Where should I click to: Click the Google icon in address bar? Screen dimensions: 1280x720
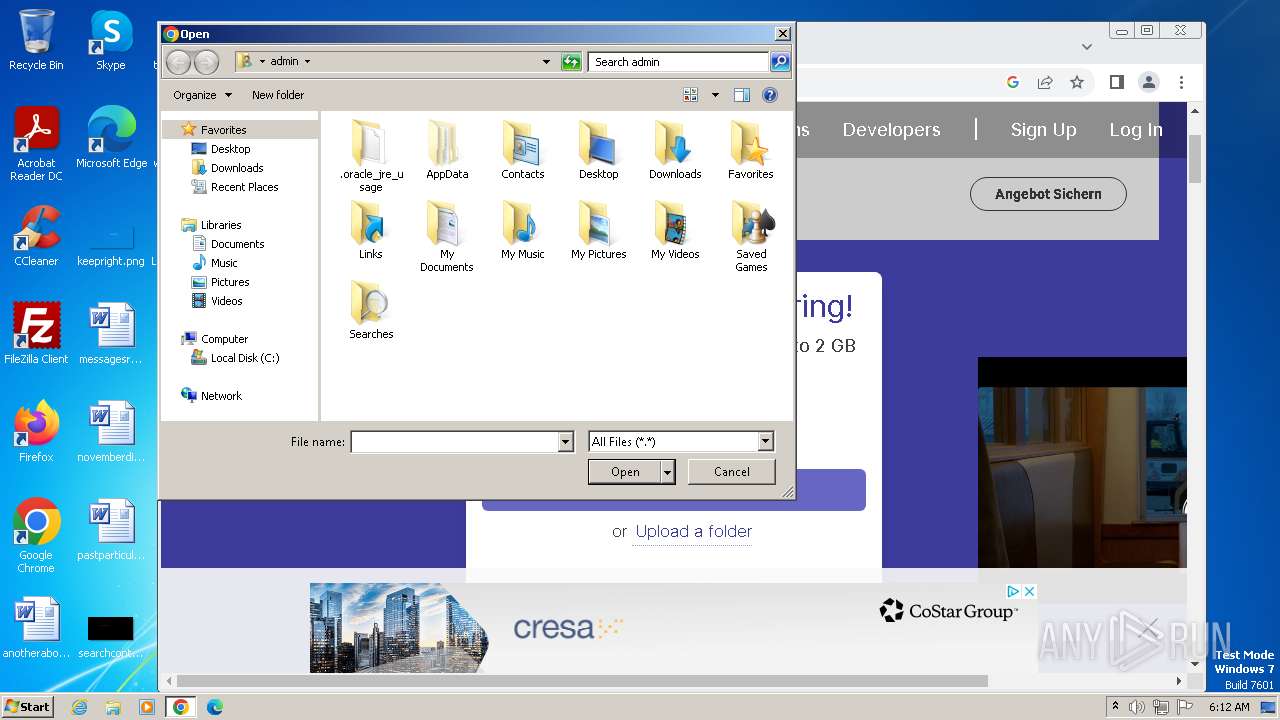coord(1013,82)
